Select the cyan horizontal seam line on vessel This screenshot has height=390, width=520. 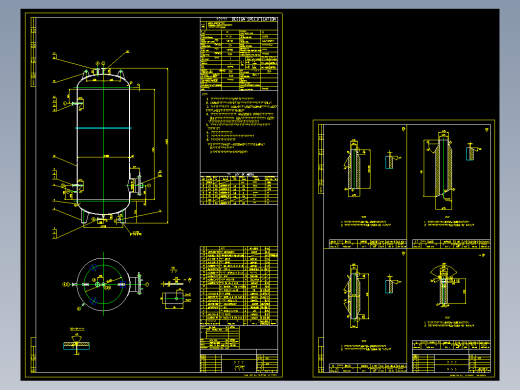(103, 128)
